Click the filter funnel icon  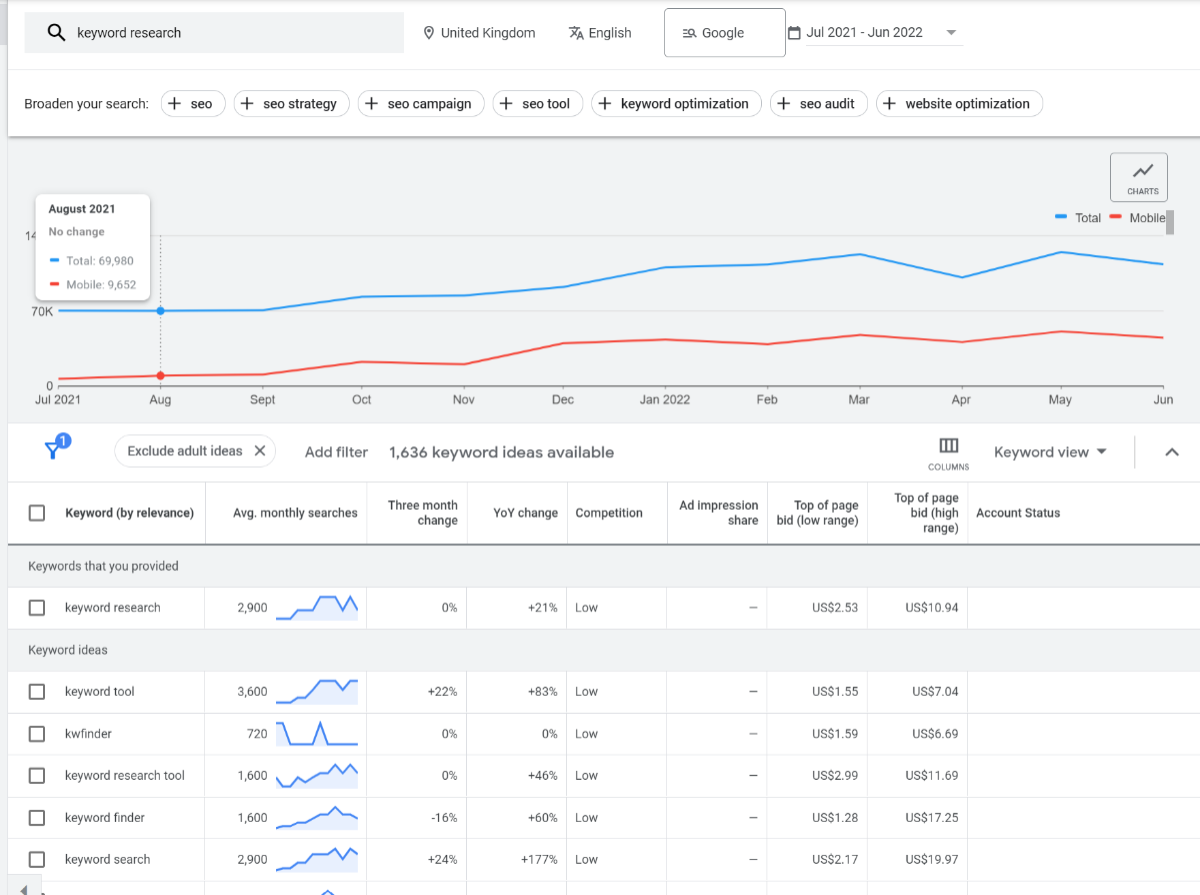pyautogui.click(x=55, y=450)
